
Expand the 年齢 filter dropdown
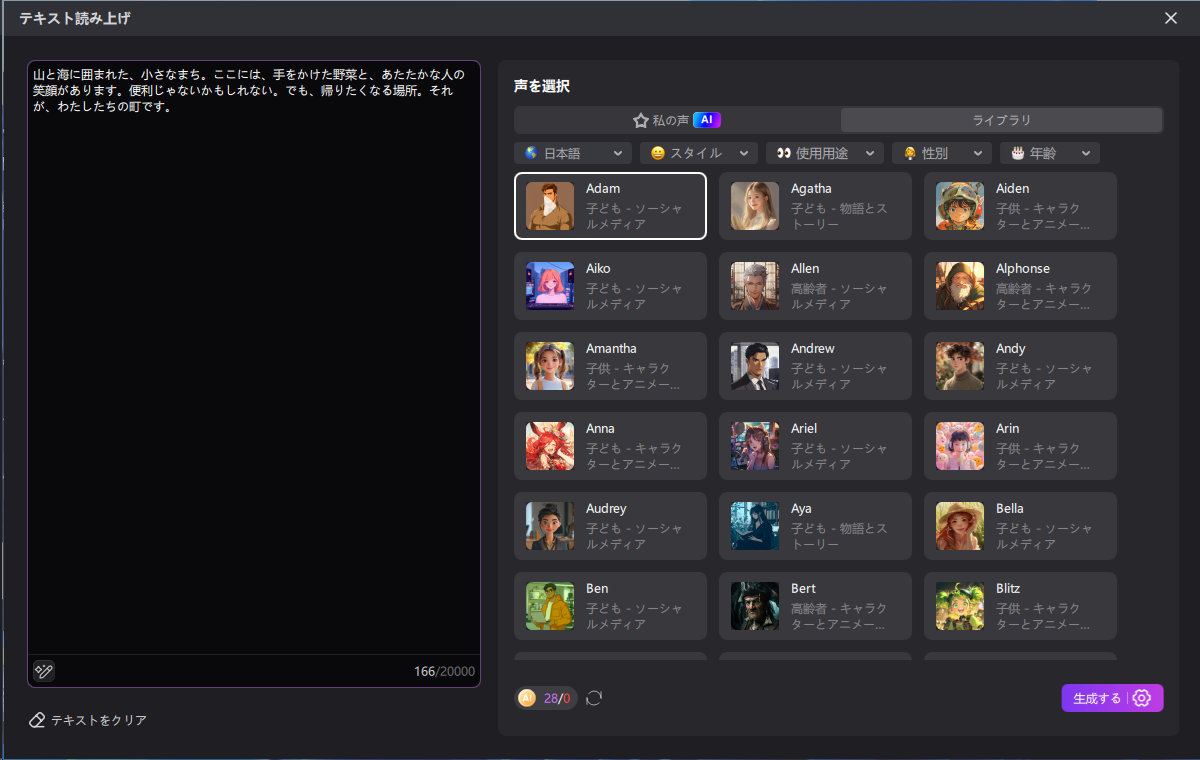tap(1049, 152)
